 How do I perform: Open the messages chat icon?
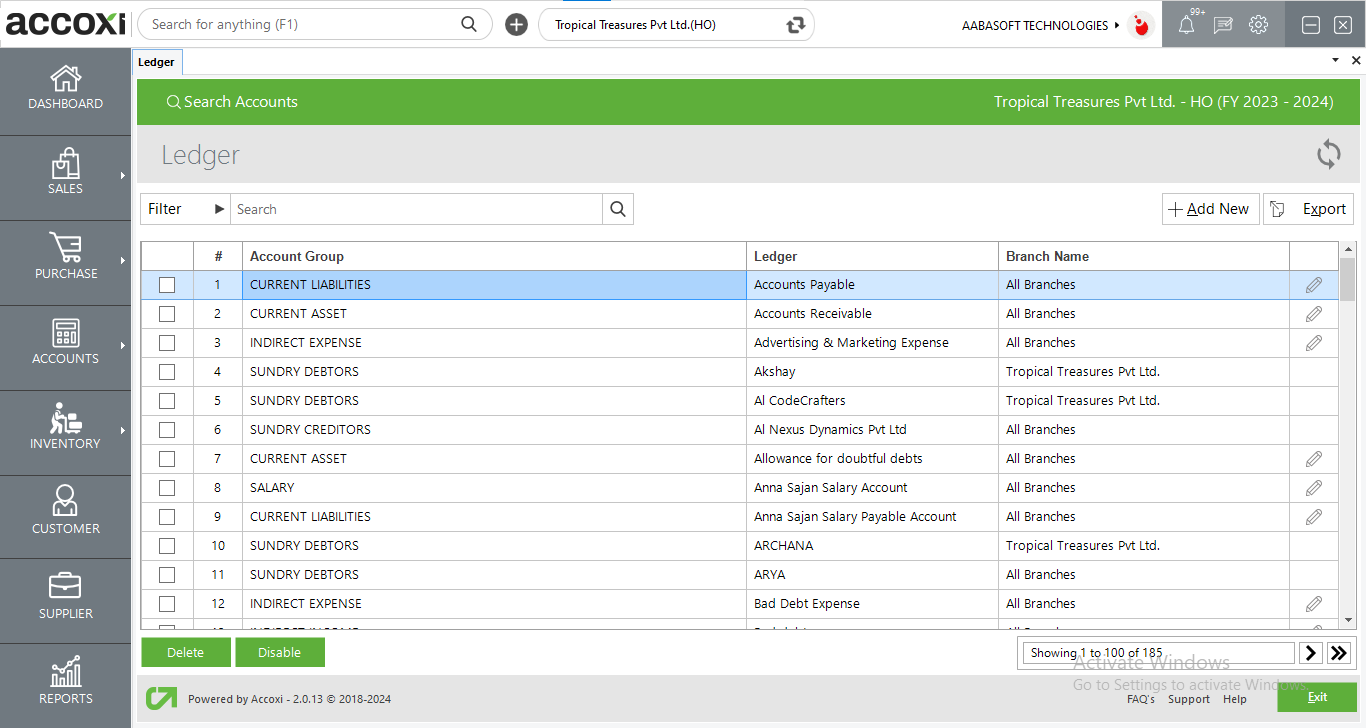[x=1222, y=25]
